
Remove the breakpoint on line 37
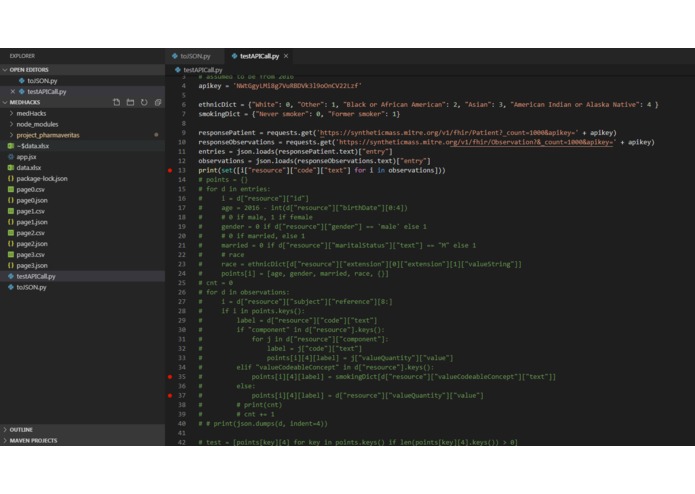pyautogui.click(x=170, y=395)
